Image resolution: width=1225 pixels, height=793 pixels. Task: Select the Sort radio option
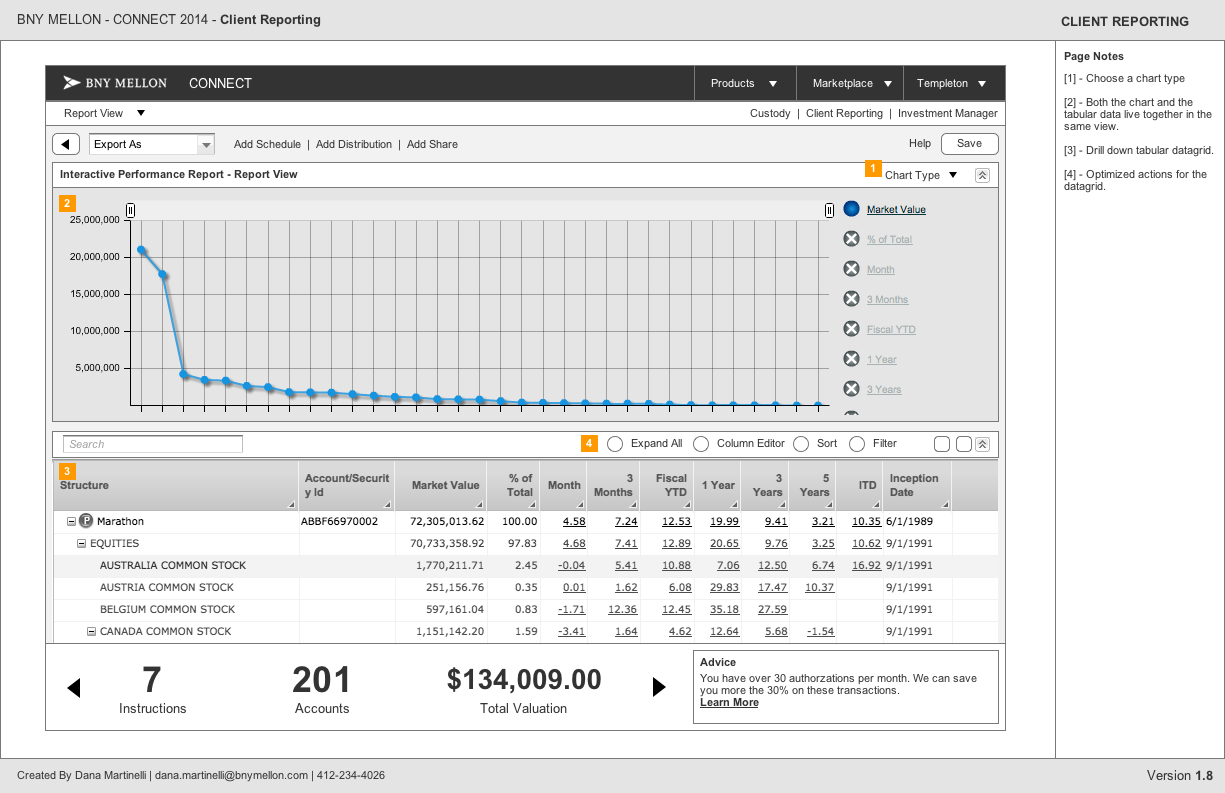(801, 444)
